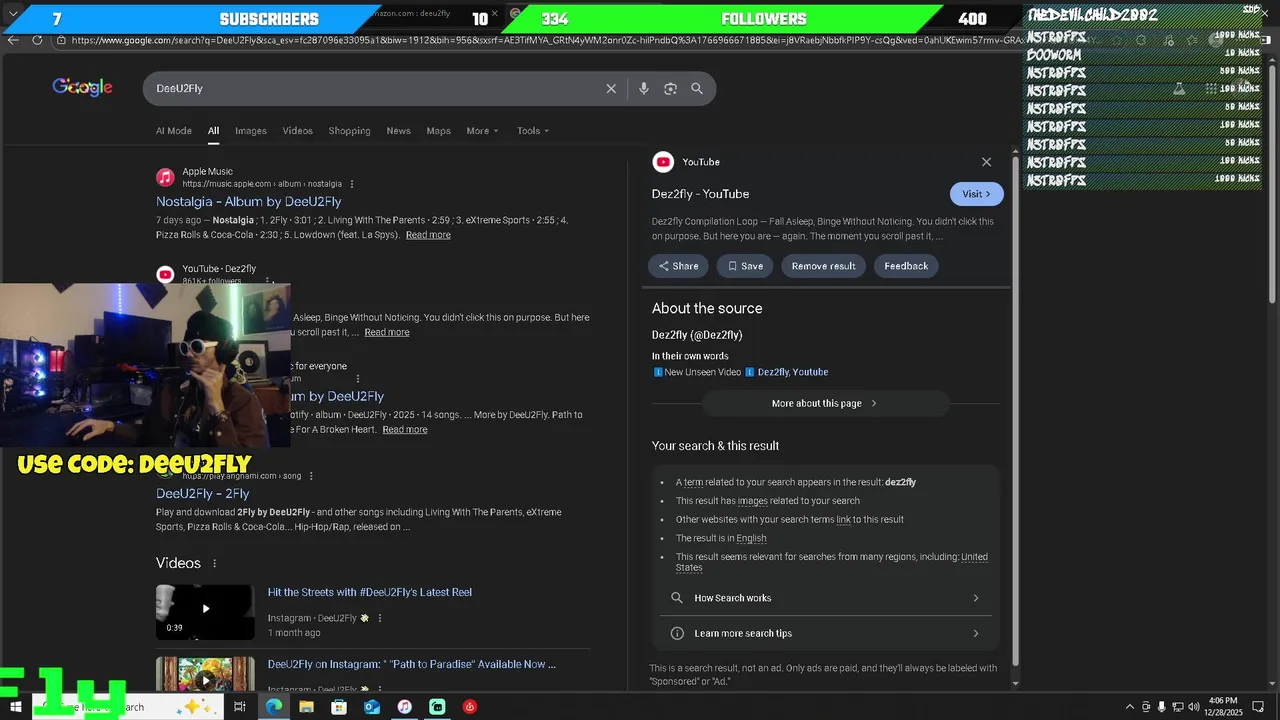This screenshot has width=1280, height=720.
Task: Click the microphone tray icon
Action: 1162,707
